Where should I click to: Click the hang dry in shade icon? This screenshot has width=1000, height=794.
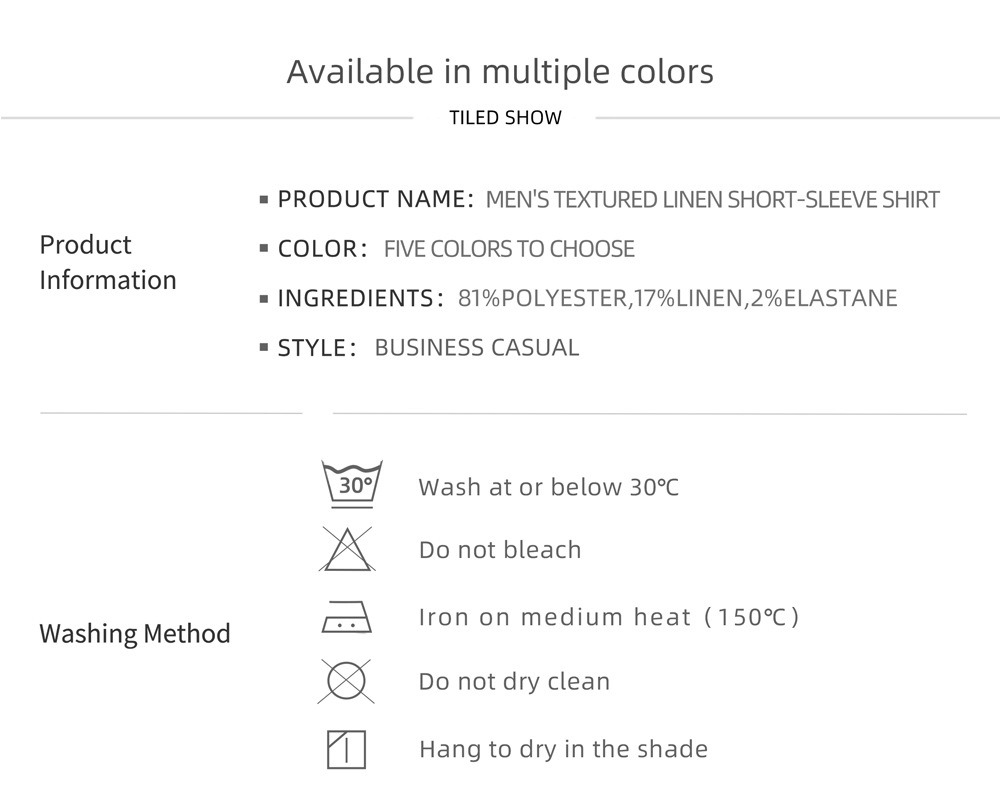(x=346, y=749)
